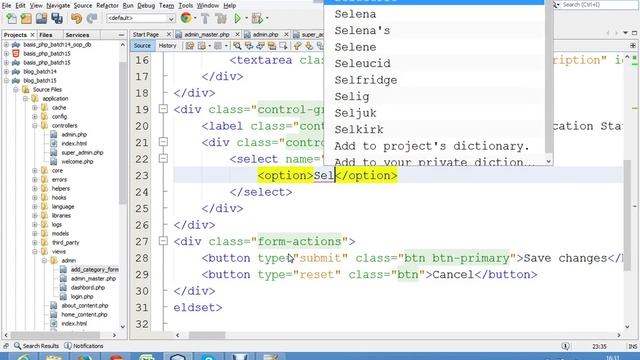Click the Clean and Build icon
Screen dimensions: 640x360
click(221, 18)
